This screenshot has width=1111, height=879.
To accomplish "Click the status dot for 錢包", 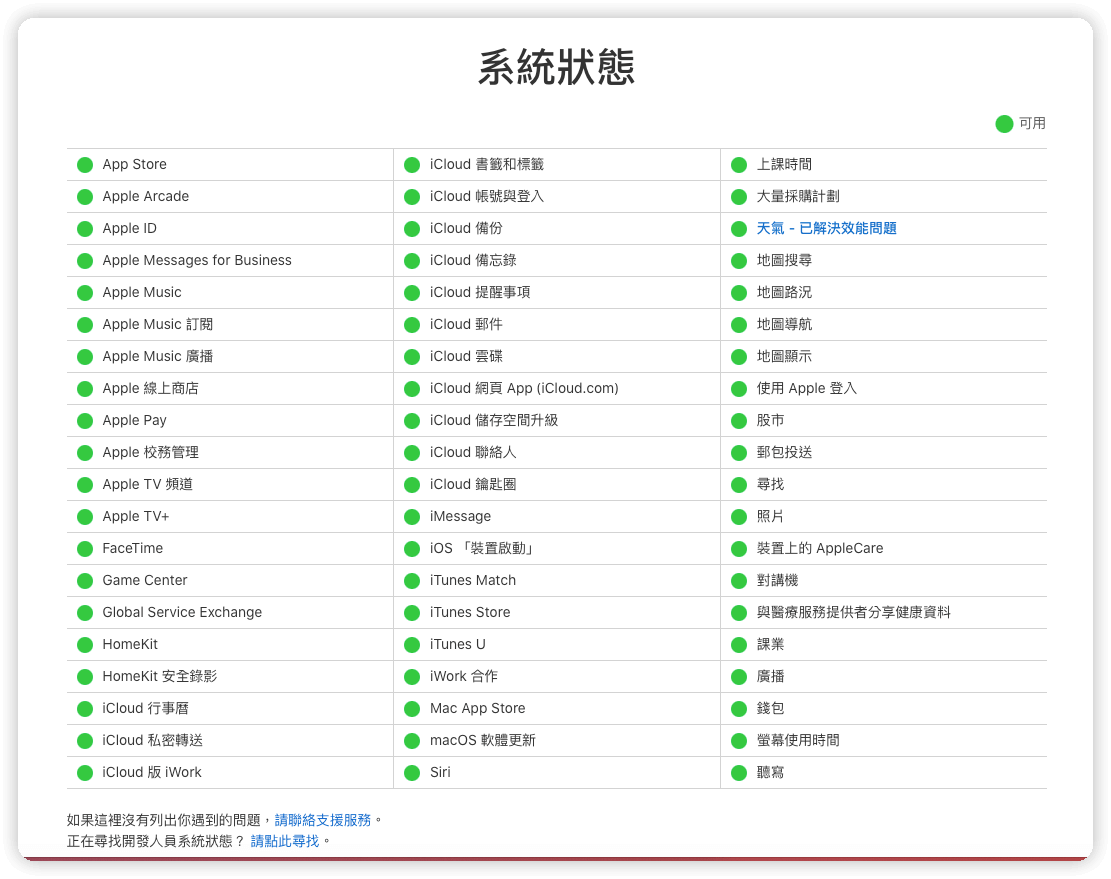I will click(x=739, y=709).
